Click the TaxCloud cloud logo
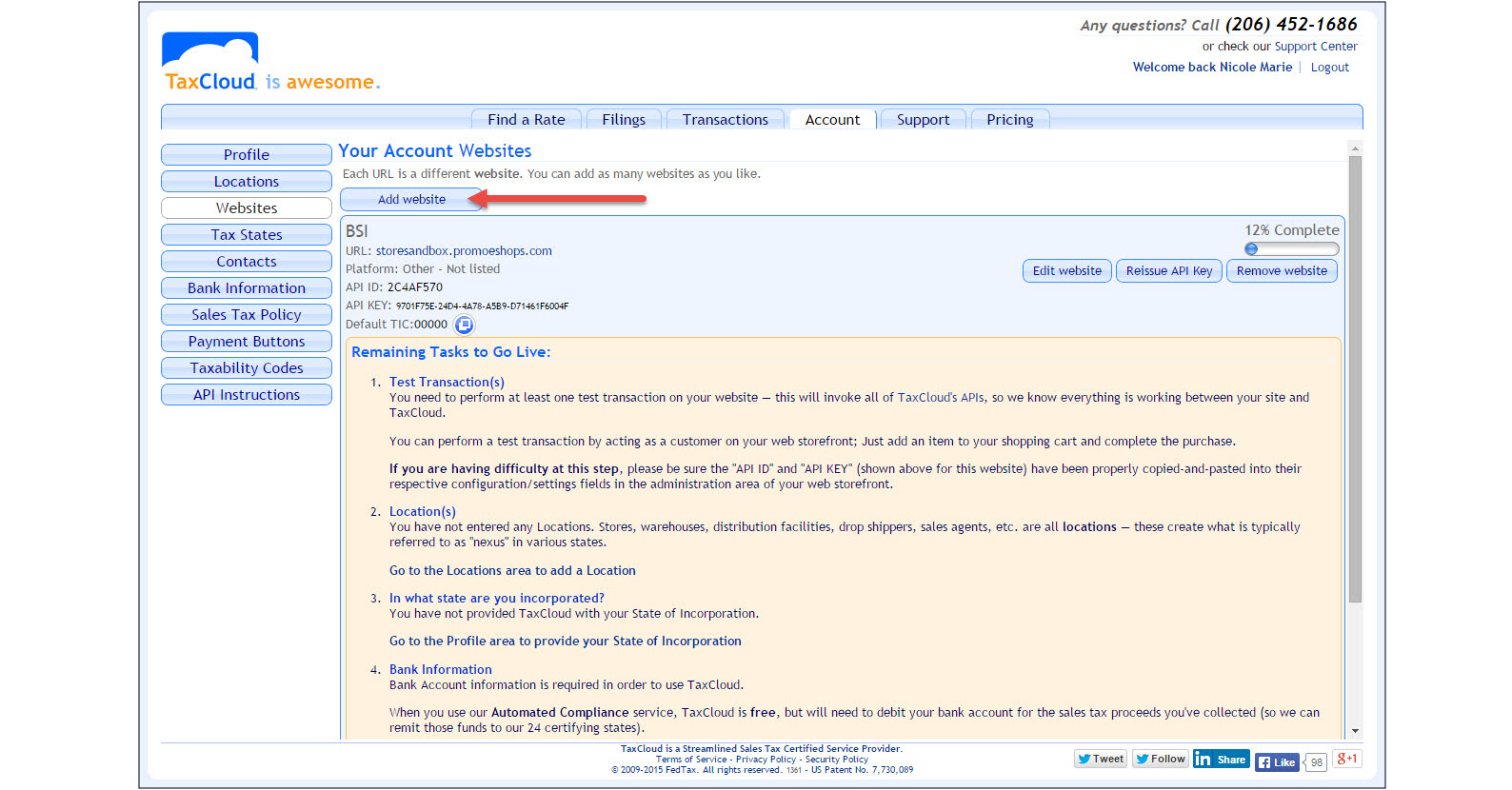 [210, 62]
